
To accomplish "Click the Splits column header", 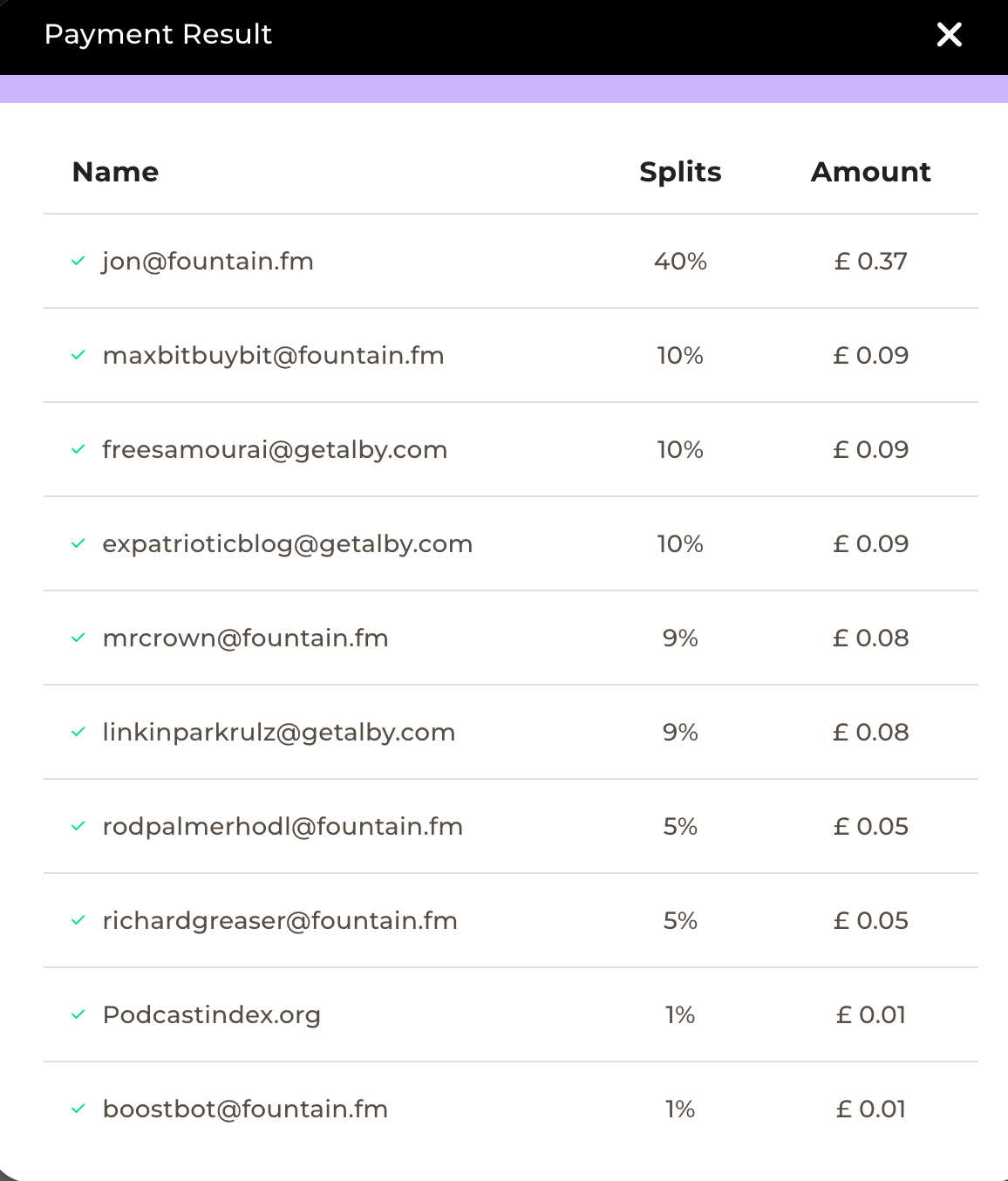I will point(680,173).
